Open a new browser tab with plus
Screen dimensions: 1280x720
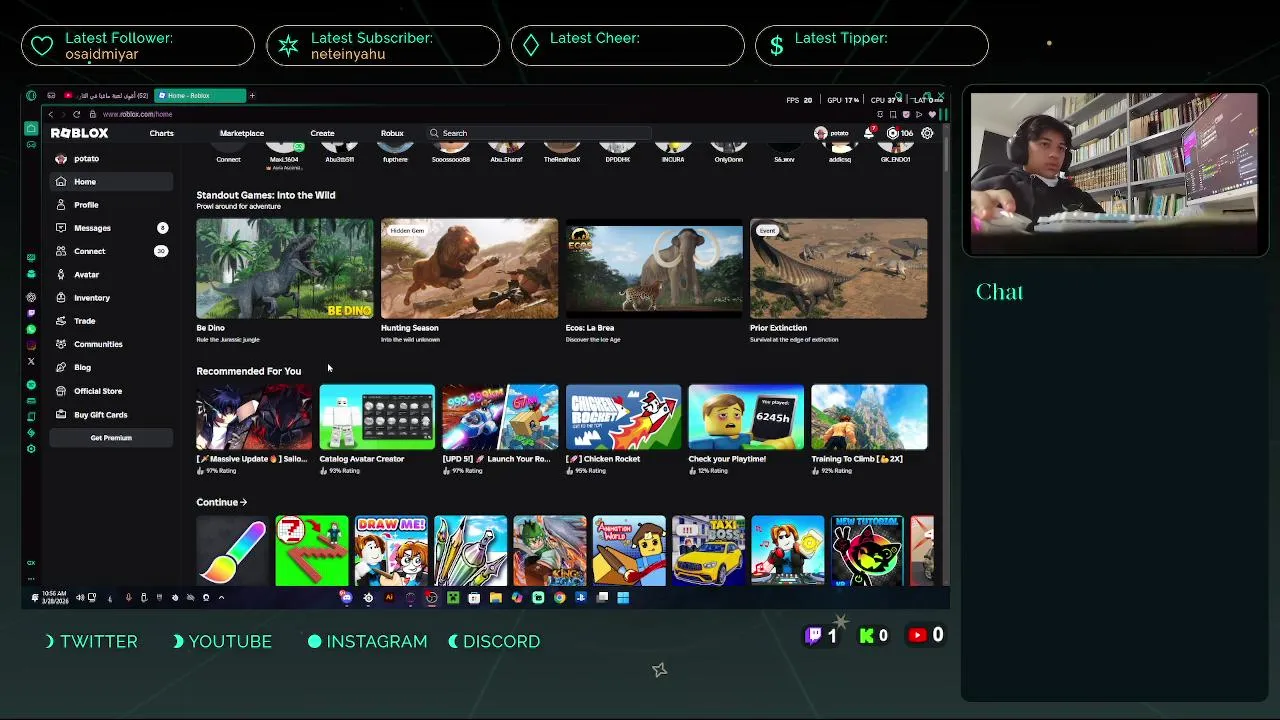pos(252,96)
